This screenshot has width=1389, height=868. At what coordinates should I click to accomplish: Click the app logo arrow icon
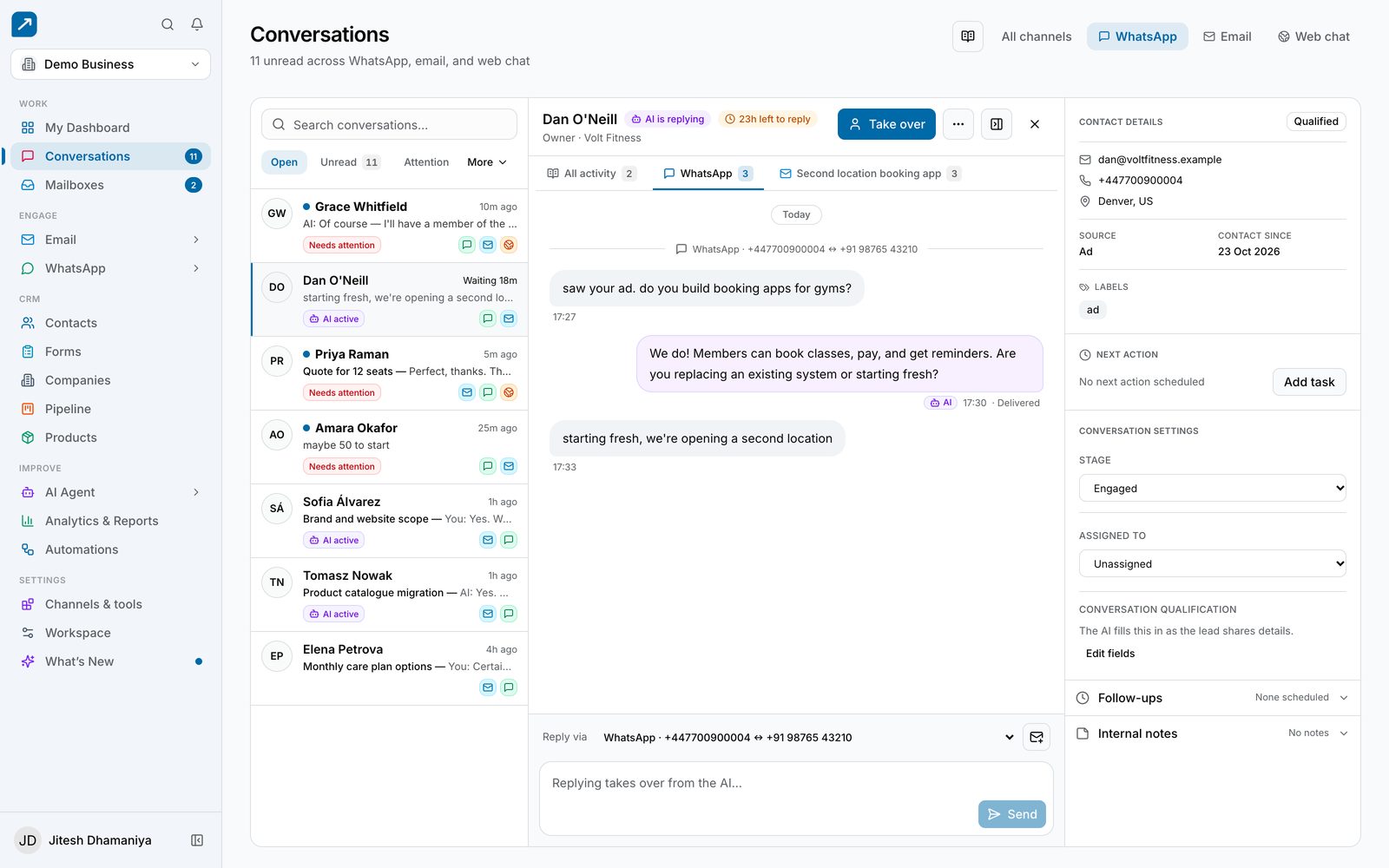[x=24, y=24]
